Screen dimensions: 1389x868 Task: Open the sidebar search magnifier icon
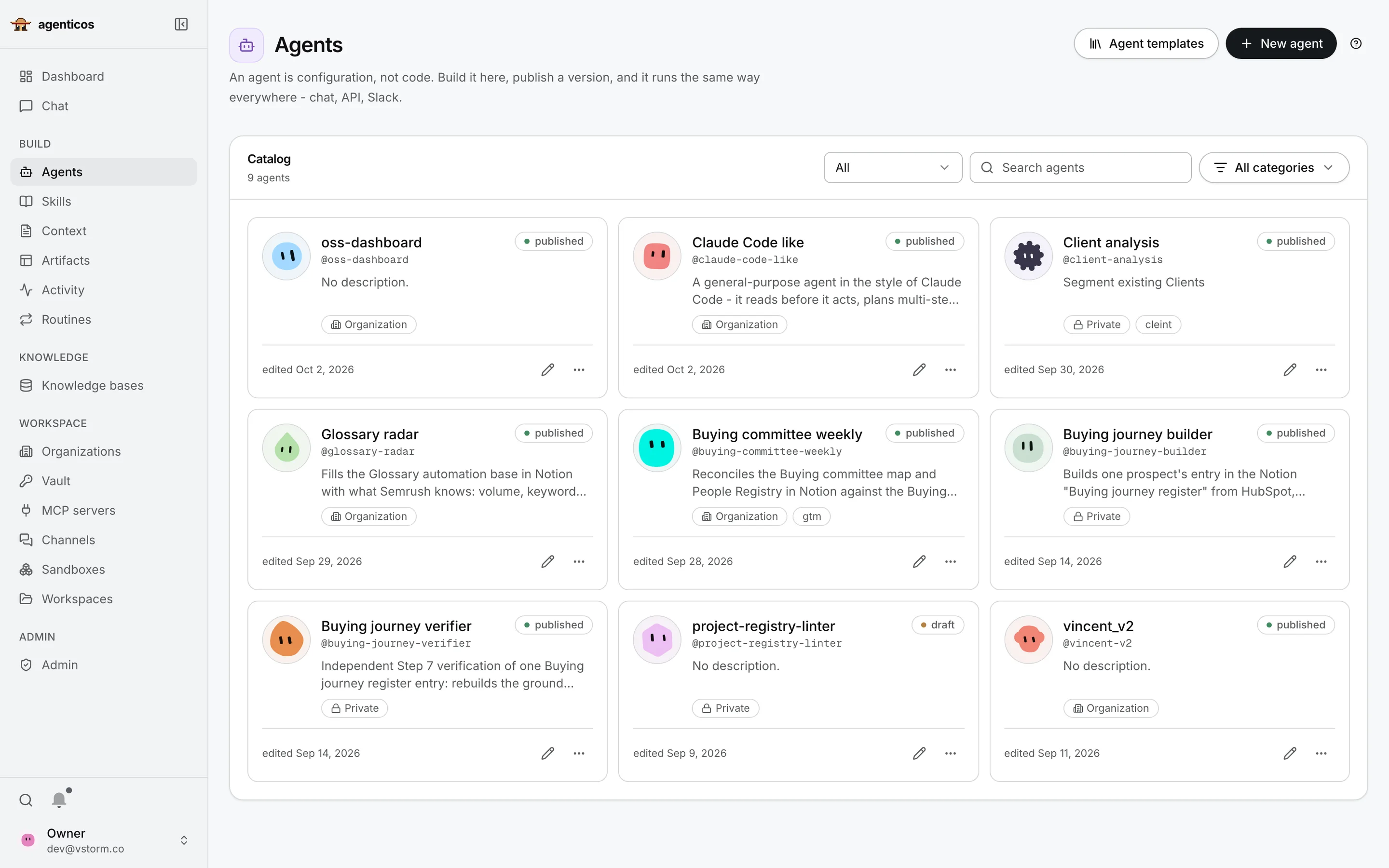click(x=26, y=800)
